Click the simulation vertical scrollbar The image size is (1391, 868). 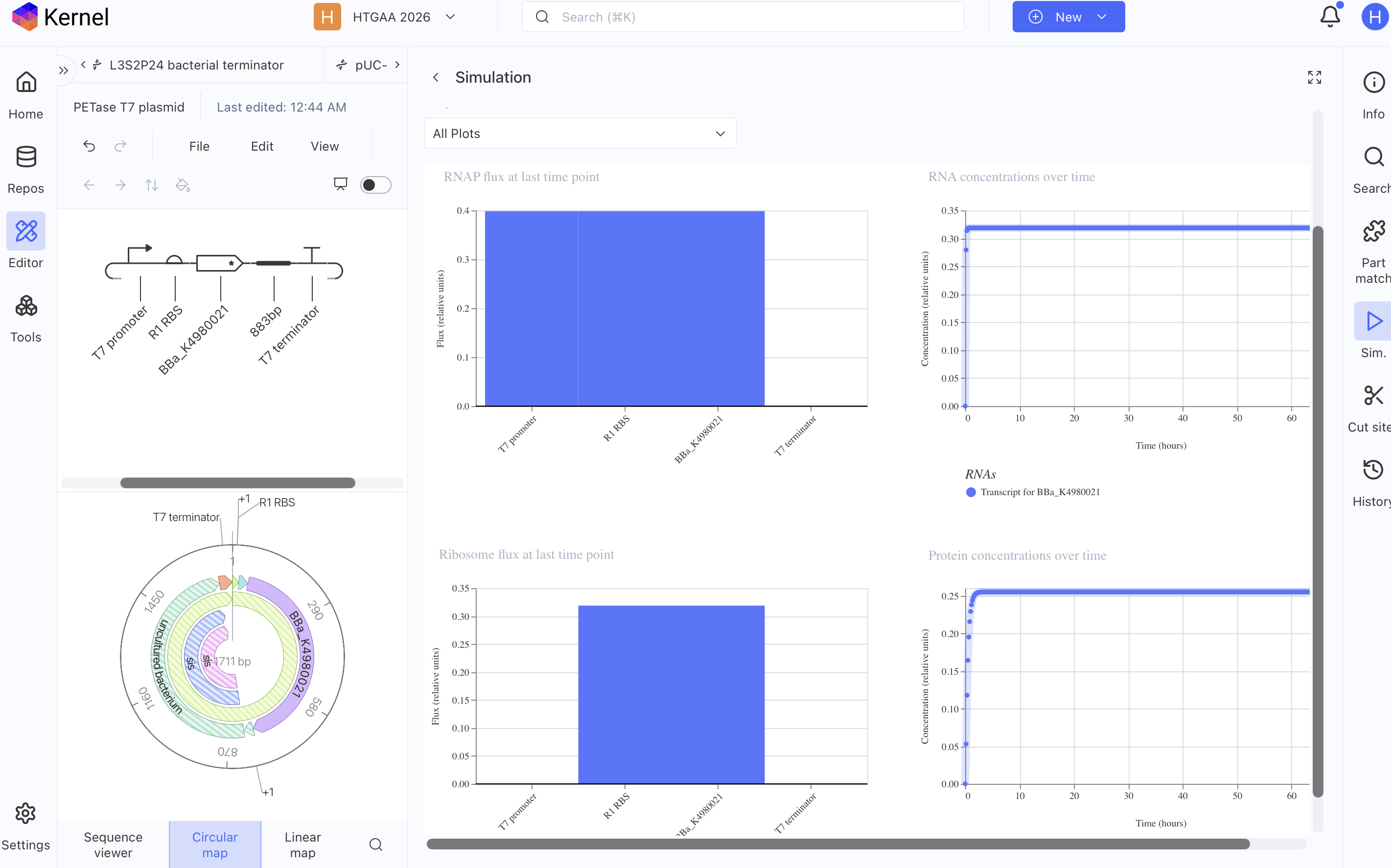click(x=1318, y=511)
